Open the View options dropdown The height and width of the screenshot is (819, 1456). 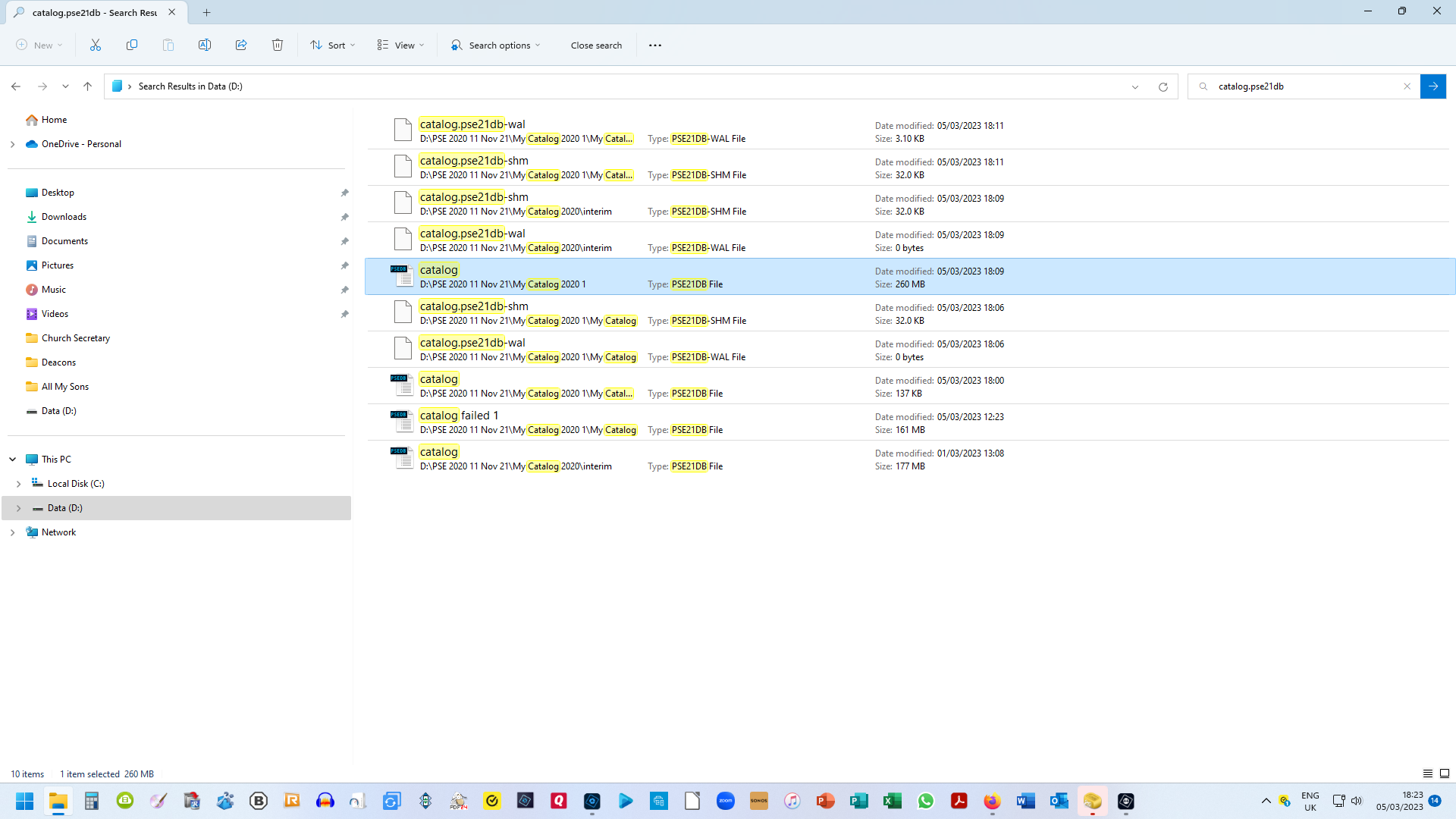click(x=400, y=45)
